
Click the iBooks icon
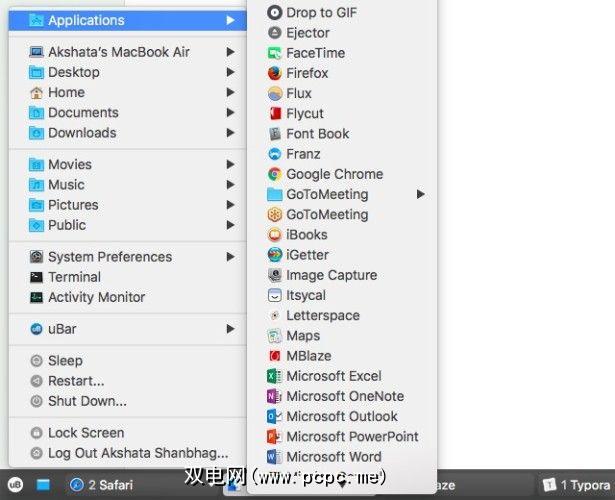tap(275, 235)
